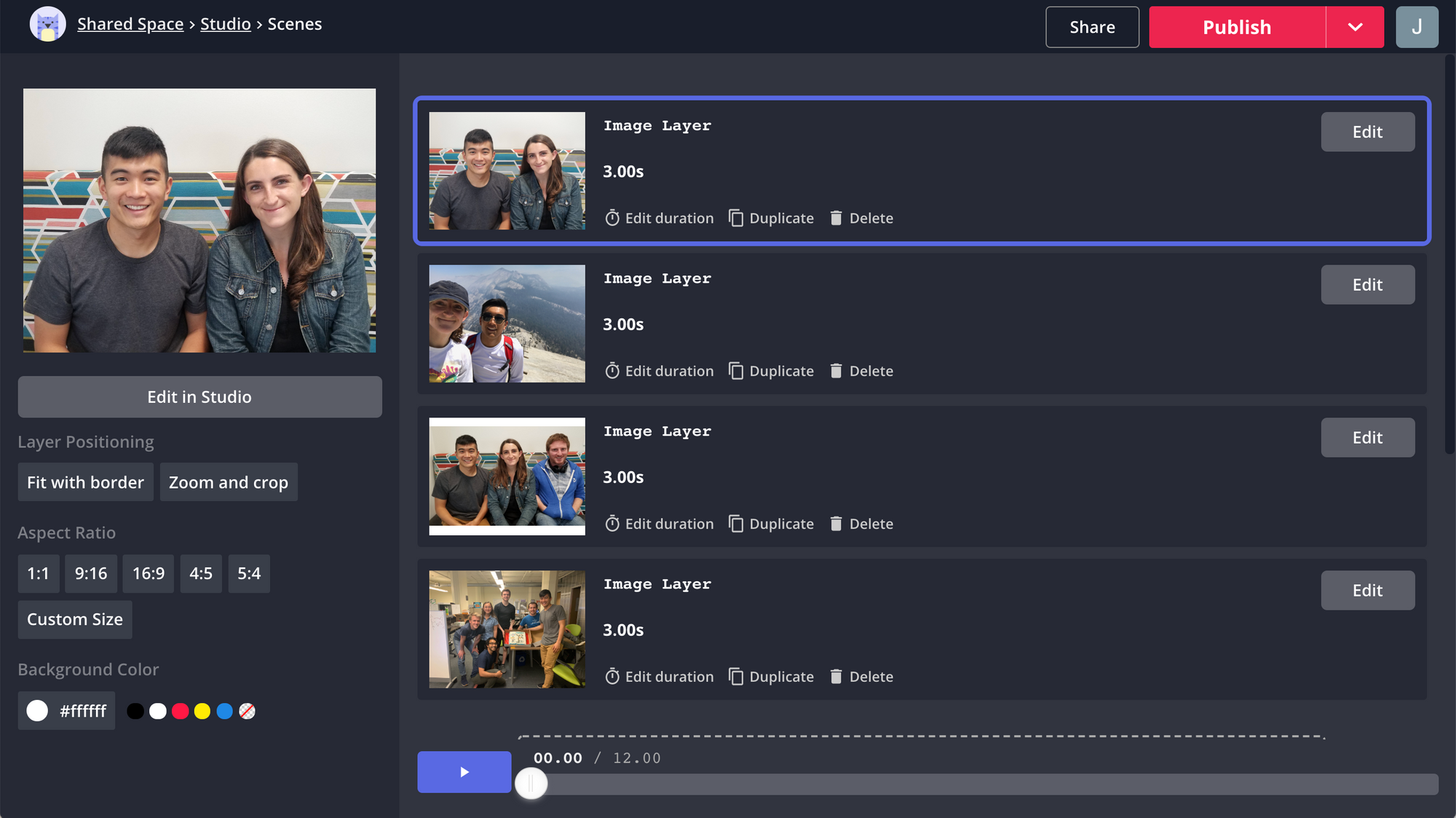This screenshot has width=1456, height=818.
Task: Open the #ffffff background color picker
Action: [66, 711]
